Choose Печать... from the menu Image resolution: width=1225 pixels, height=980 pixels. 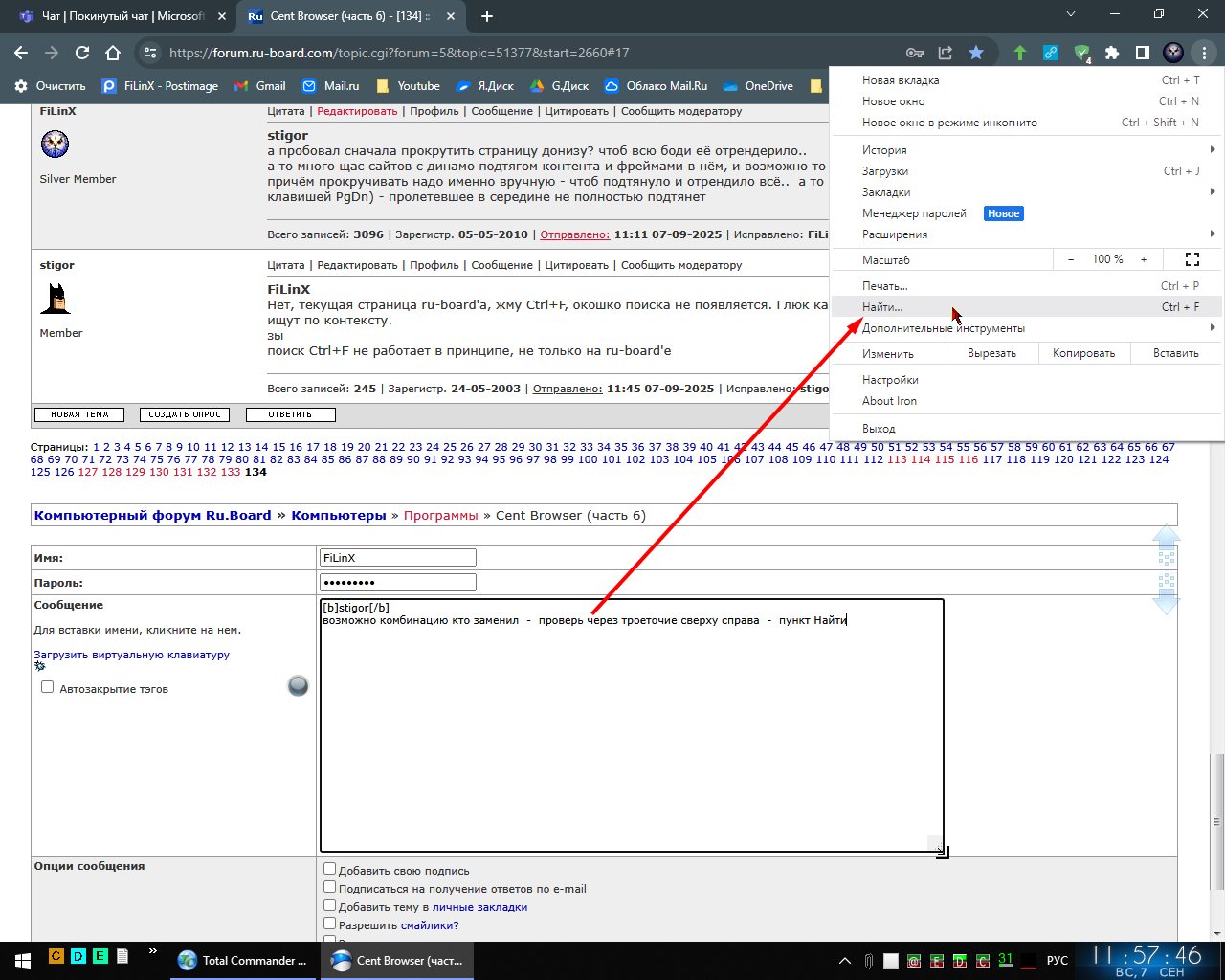click(x=1027, y=286)
